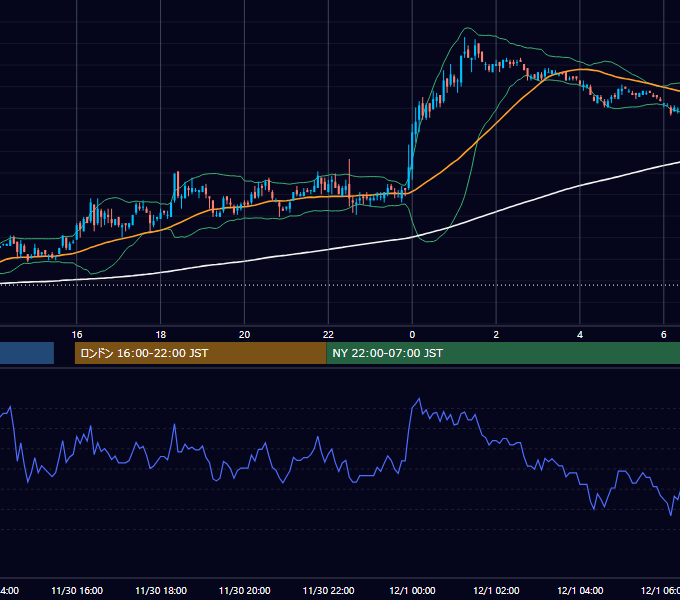Click the 11/30 22:00 time label
The image size is (680, 600).
328,590
